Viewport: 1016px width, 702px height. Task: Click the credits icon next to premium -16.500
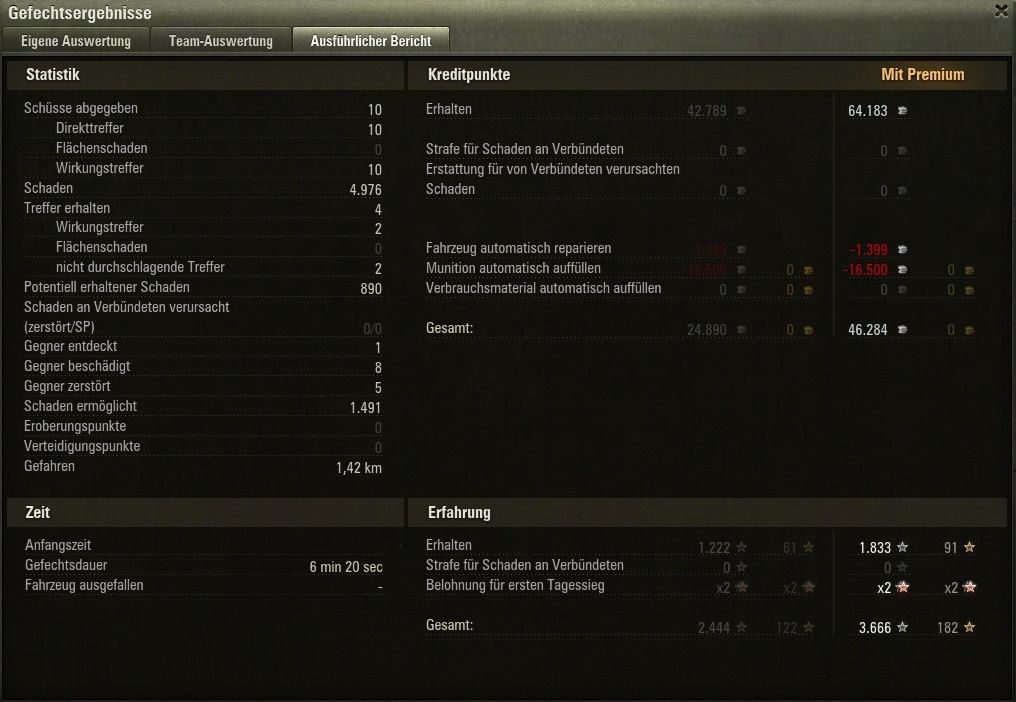pyautogui.click(x=902, y=270)
